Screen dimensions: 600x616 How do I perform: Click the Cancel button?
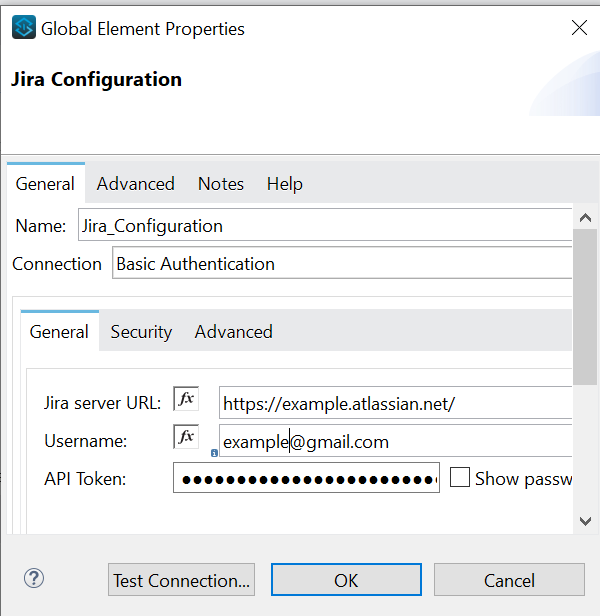tap(509, 580)
